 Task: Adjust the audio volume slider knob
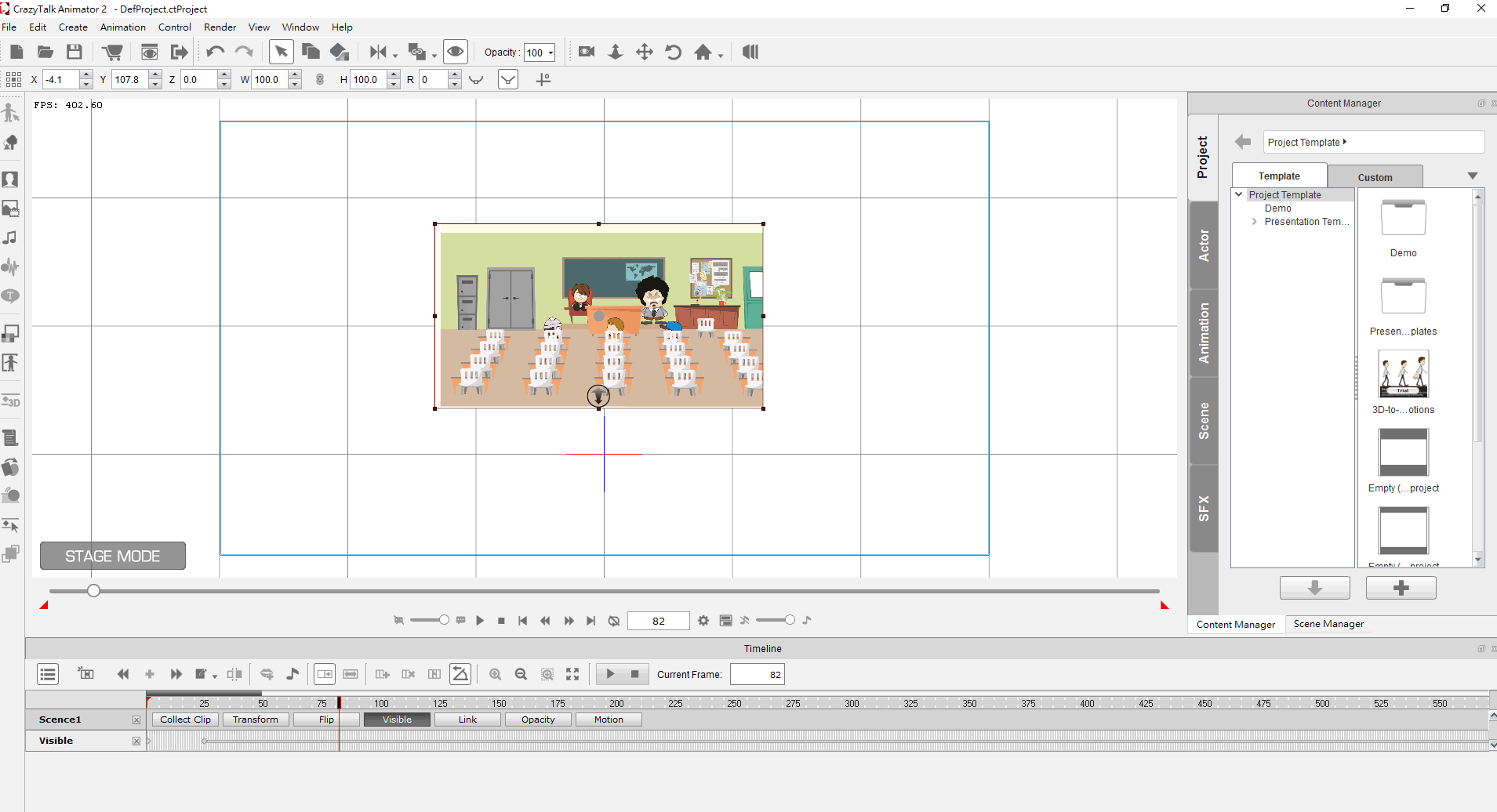point(790,620)
